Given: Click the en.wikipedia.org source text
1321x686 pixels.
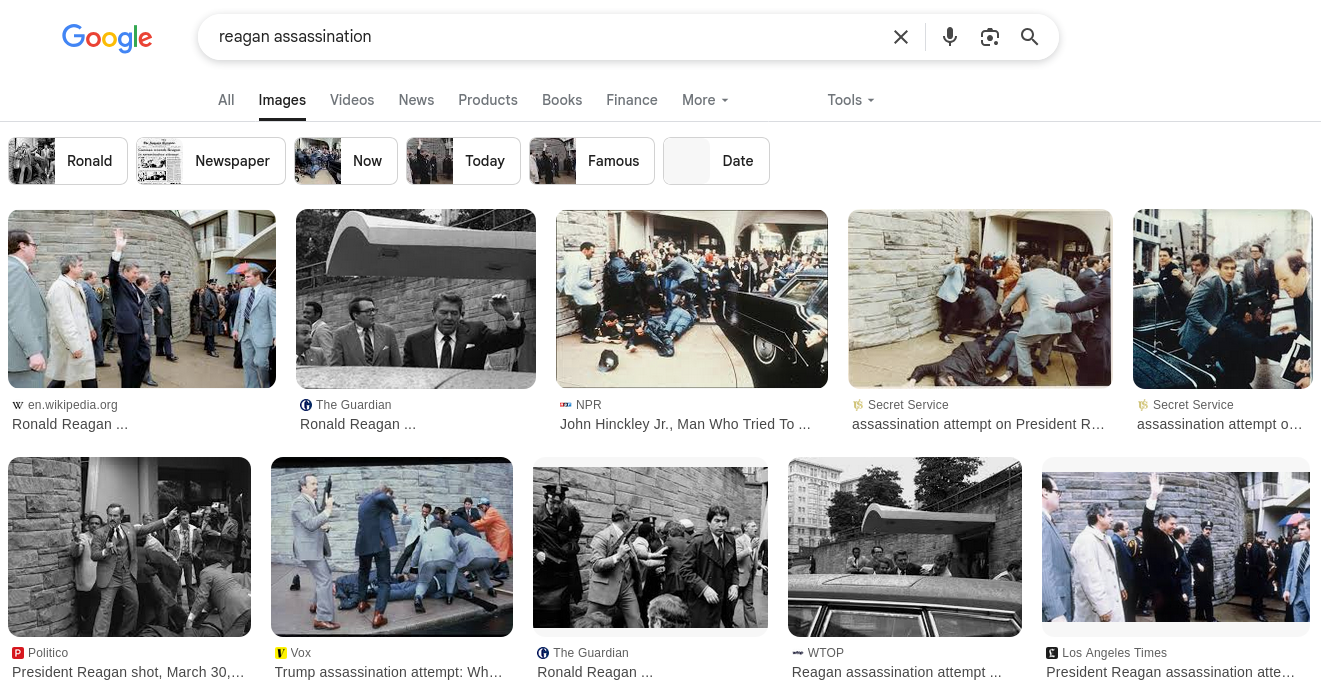Looking at the screenshot, I should point(73,405).
